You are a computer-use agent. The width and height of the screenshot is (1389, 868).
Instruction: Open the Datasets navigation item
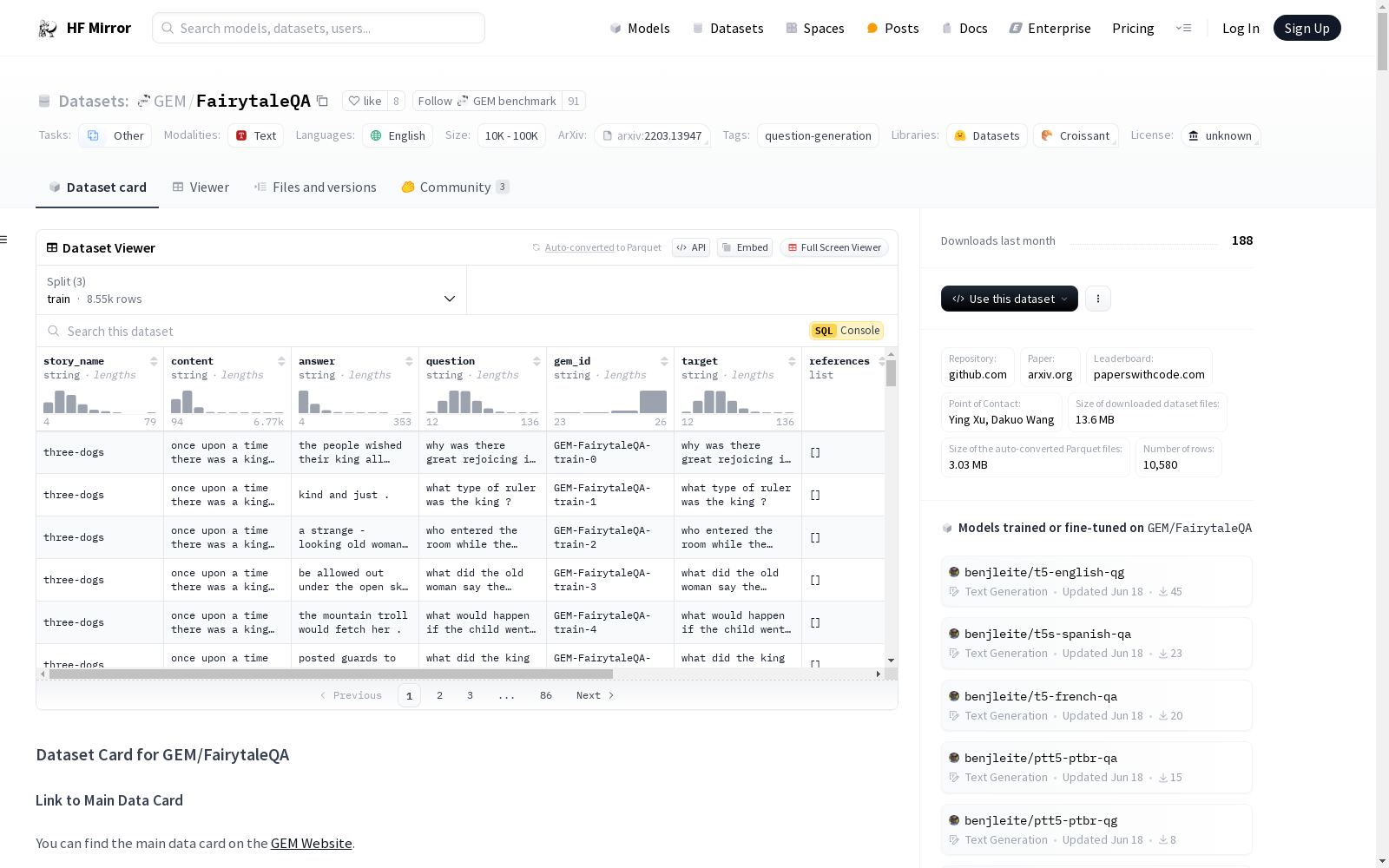coord(727,28)
